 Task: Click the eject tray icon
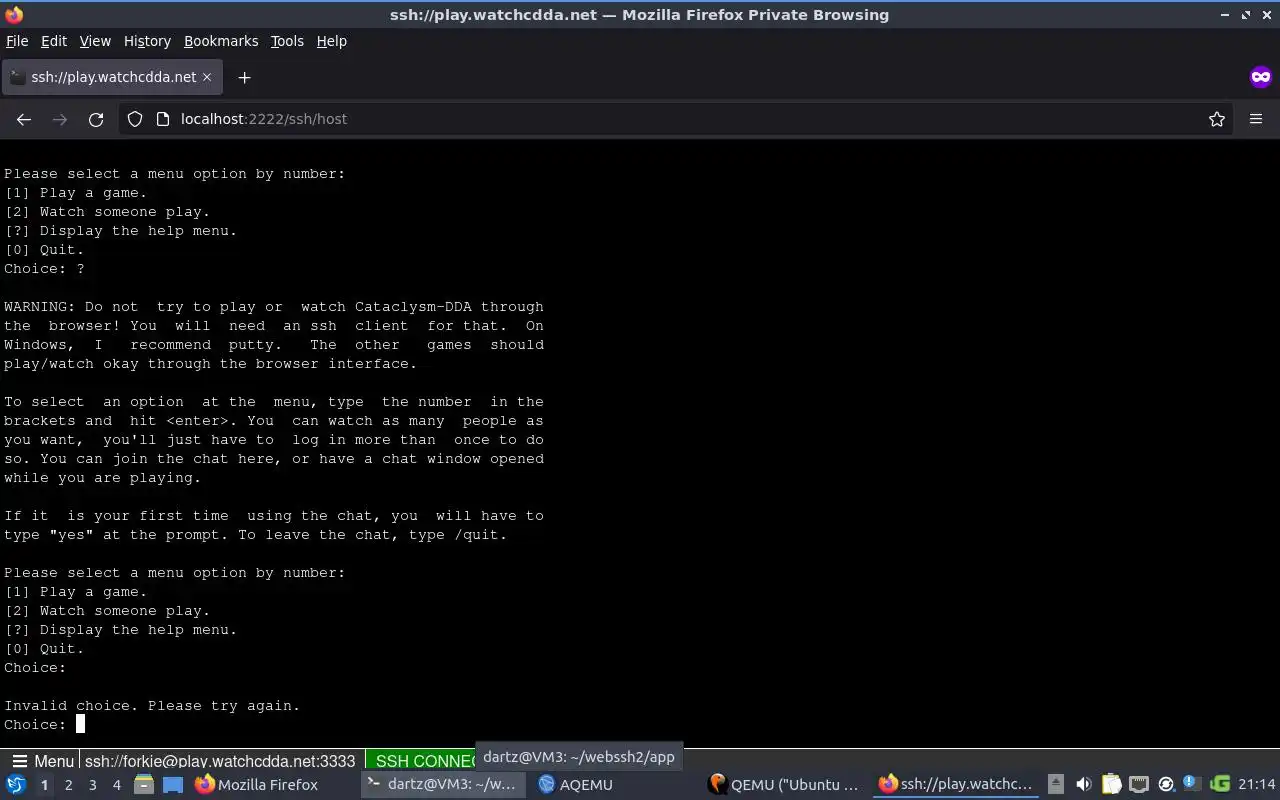[x=1056, y=785]
